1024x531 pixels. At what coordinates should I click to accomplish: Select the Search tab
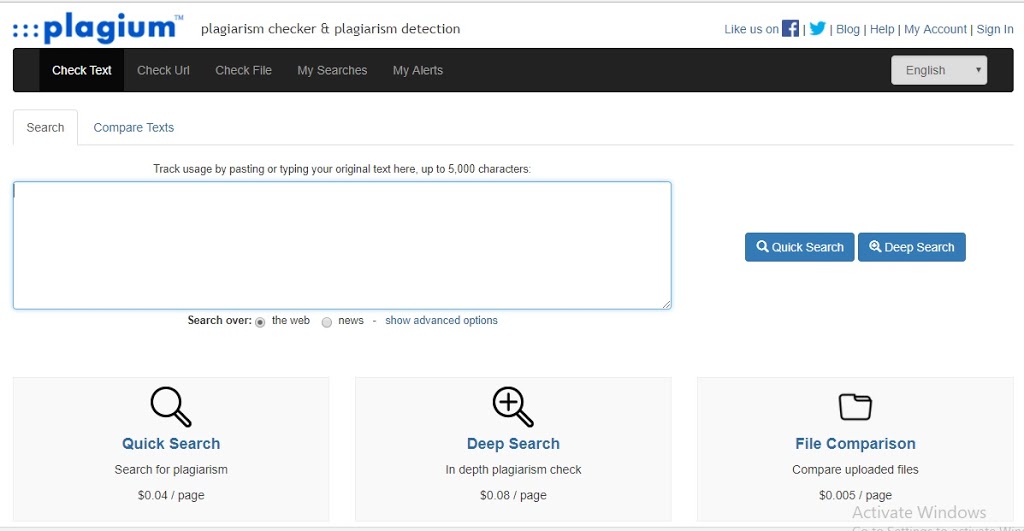click(45, 127)
